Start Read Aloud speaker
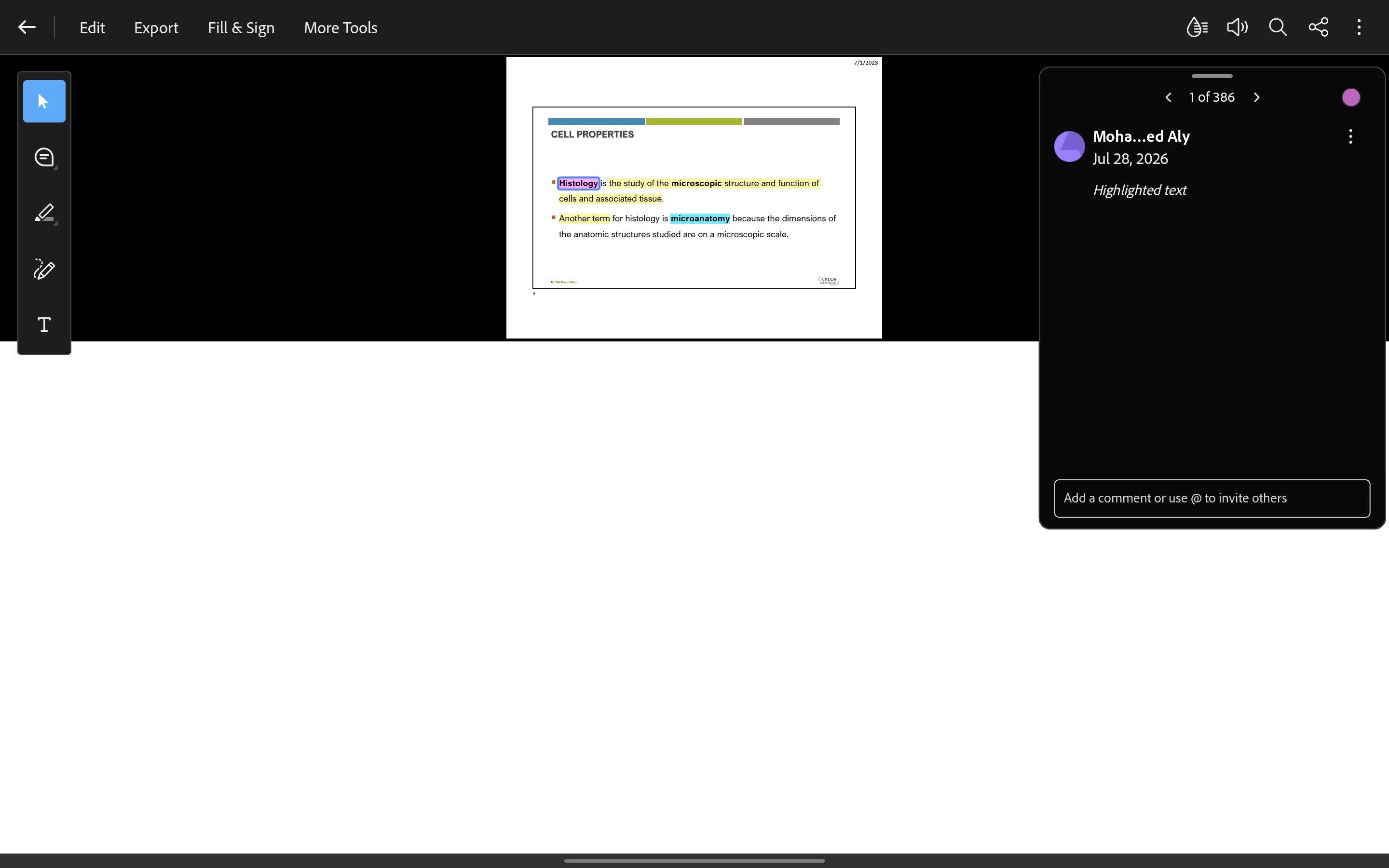1389x868 pixels. [1237, 27]
